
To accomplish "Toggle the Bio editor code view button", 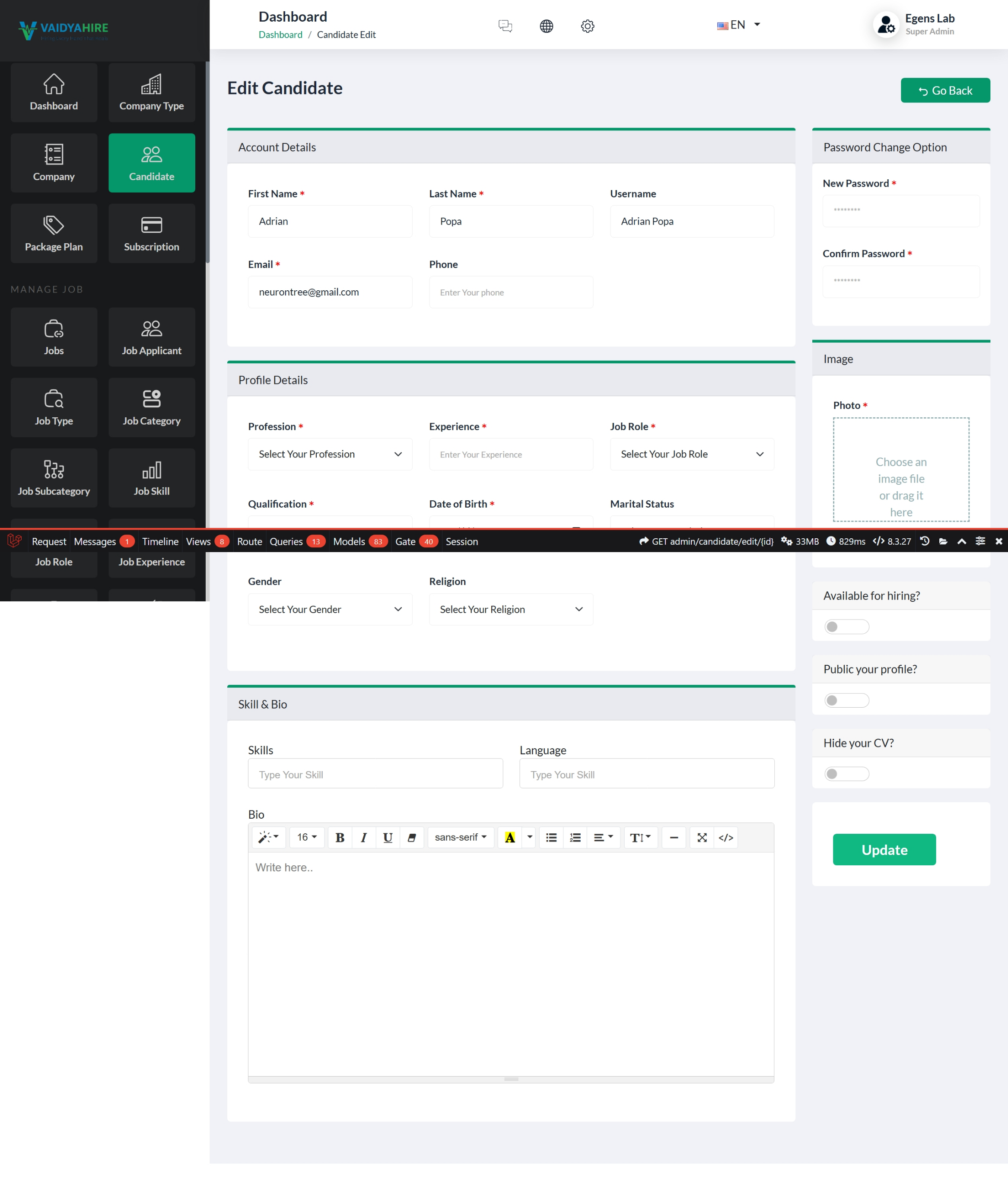I will [726, 837].
